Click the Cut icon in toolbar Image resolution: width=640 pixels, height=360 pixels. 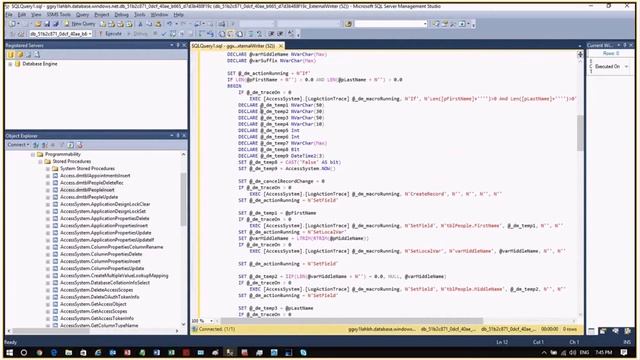(140, 24)
